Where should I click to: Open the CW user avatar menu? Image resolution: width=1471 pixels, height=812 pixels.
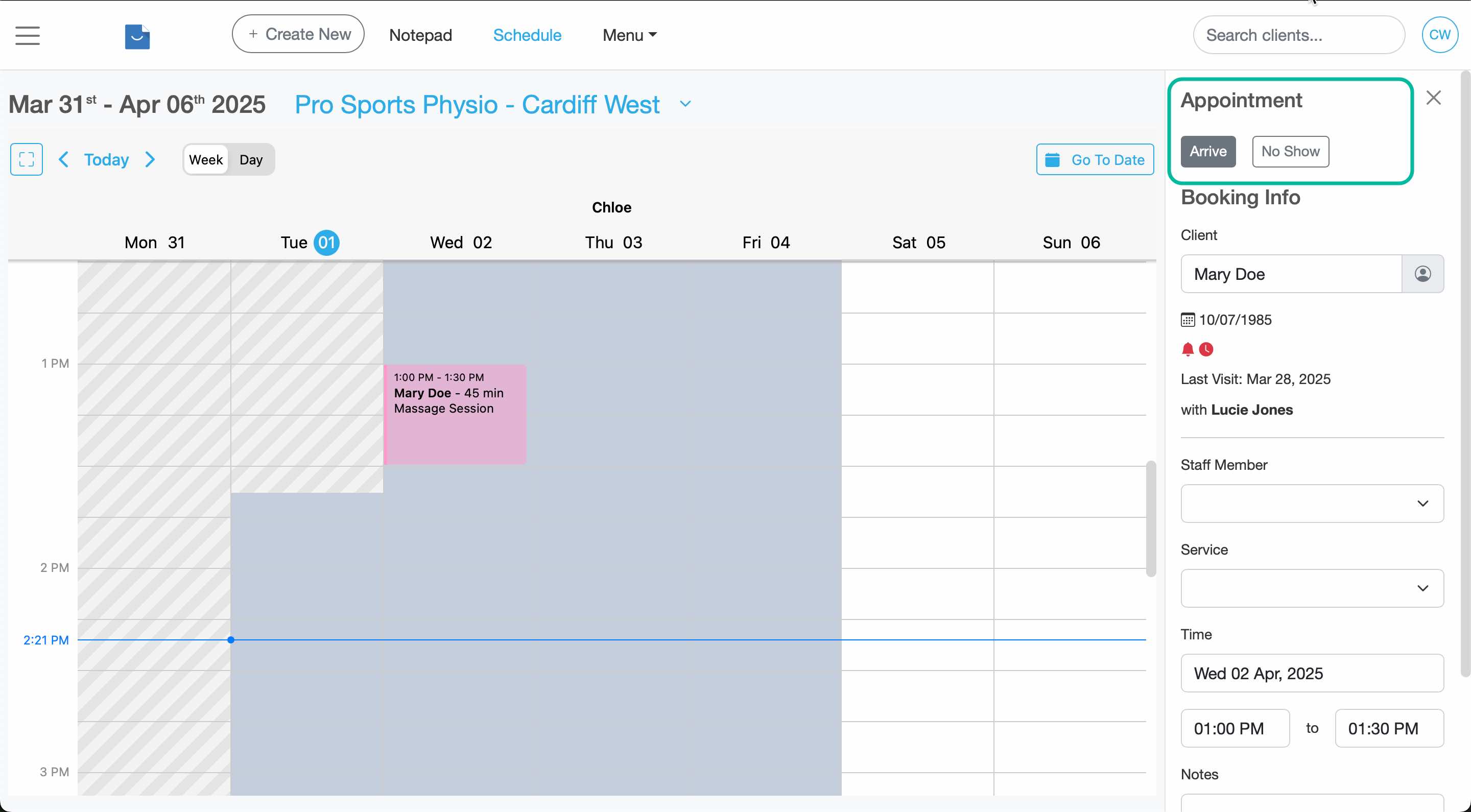click(x=1439, y=35)
